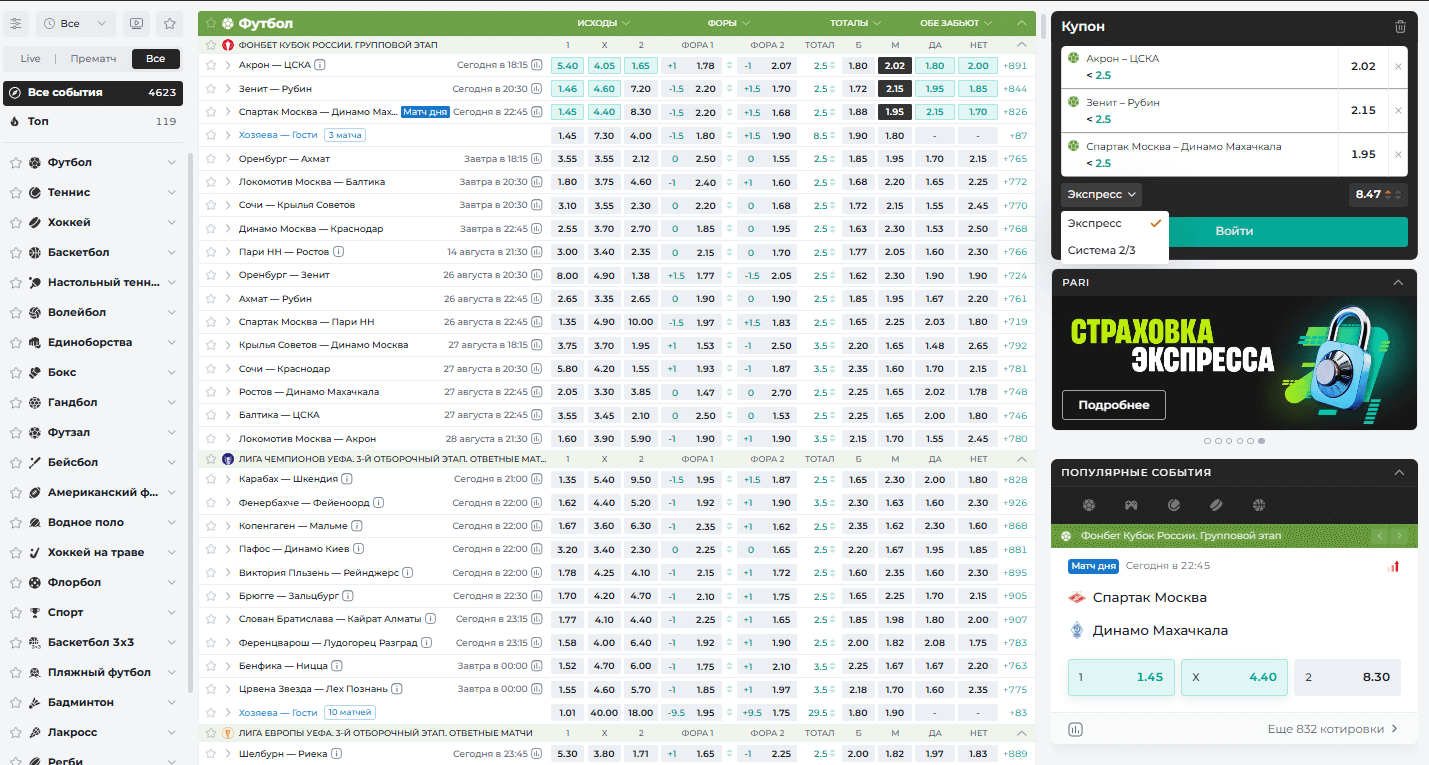The image size is (1429, 765).
Task: Toggle the favorites star filter in top-left
Action: (170, 23)
